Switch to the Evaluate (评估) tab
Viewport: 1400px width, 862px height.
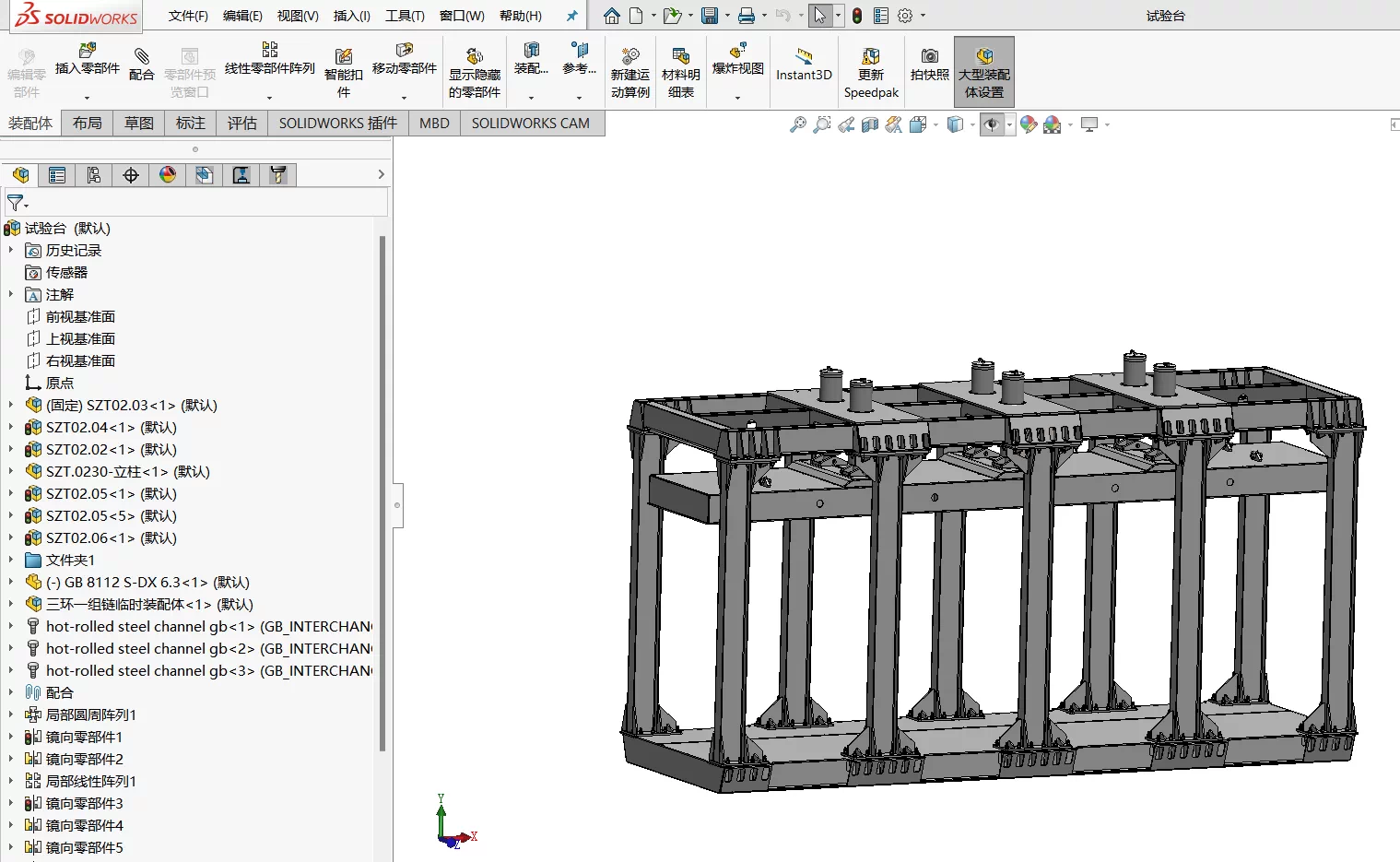click(x=242, y=124)
